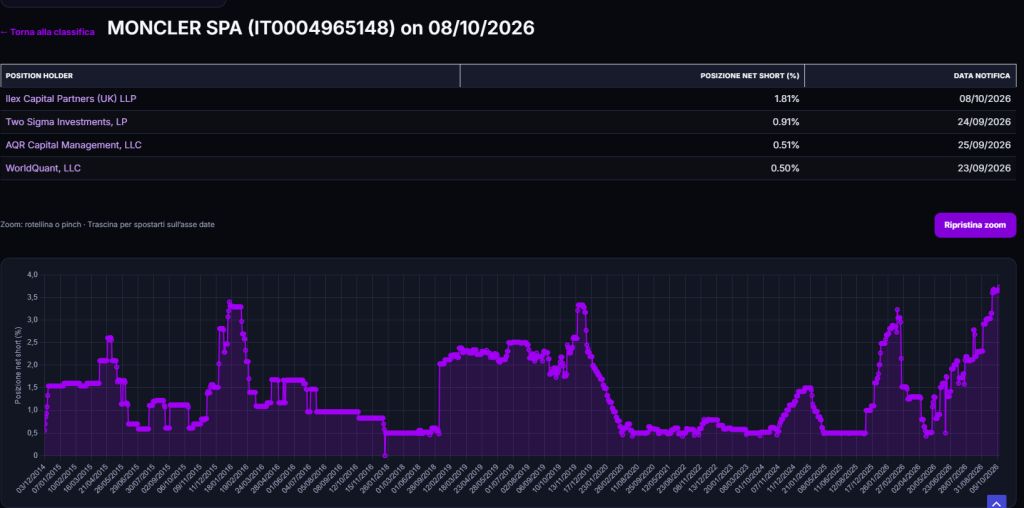Click the 2,5 y-axis label
1024x508 pixels.
[x=32, y=342]
